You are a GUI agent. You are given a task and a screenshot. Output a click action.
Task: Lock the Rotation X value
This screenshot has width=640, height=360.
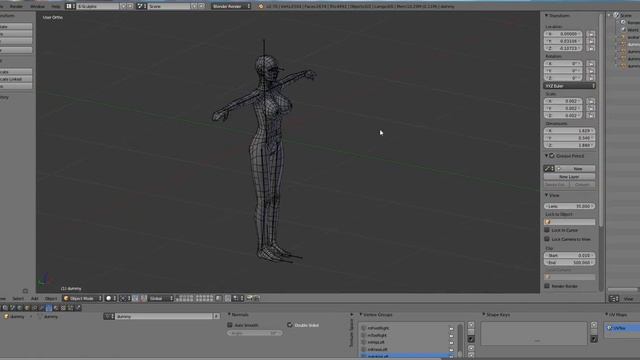(591, 64)
